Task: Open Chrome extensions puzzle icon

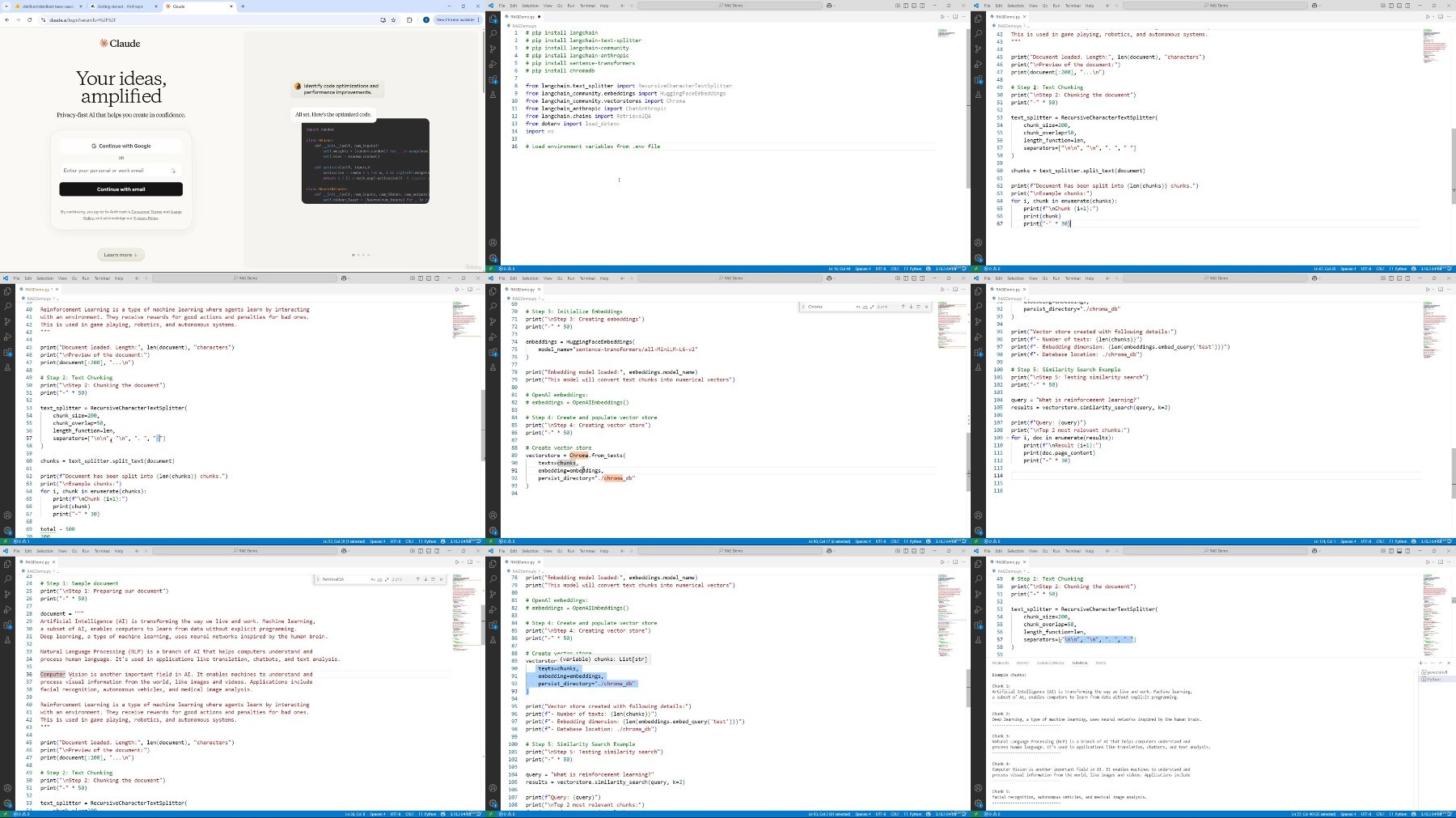Action: (x=409, y=19)
